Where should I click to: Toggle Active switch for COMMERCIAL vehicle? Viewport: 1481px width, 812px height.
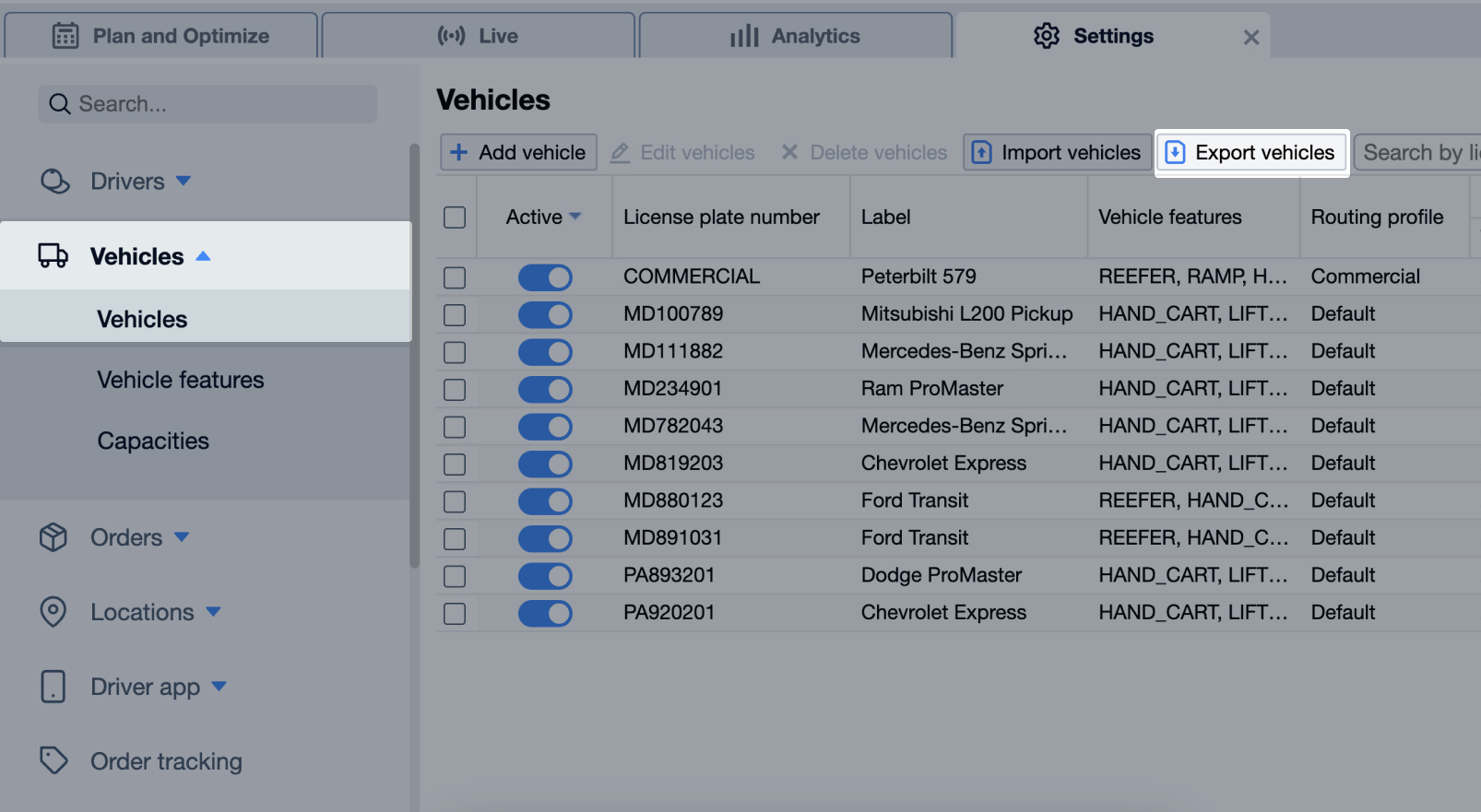[x=545, y=277]
